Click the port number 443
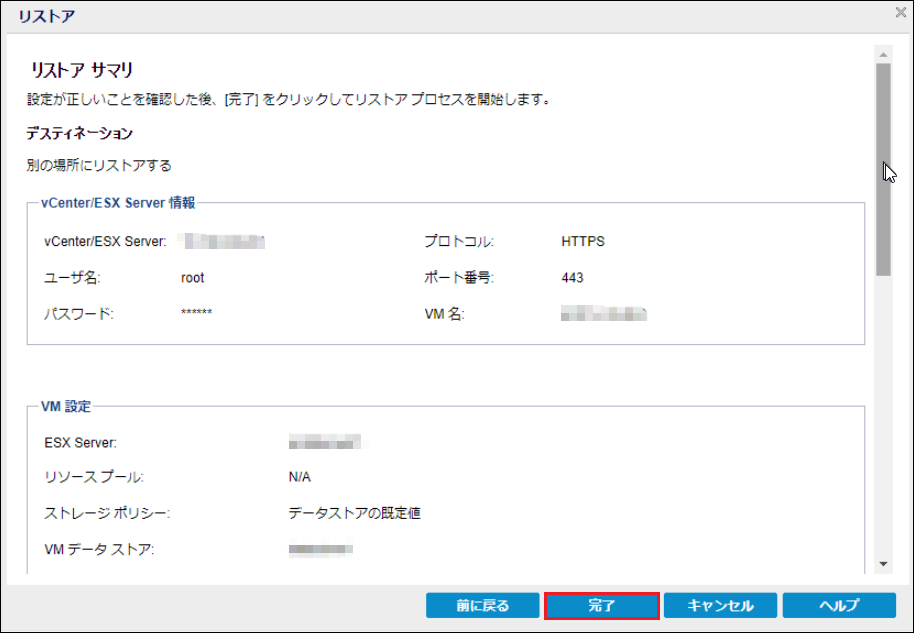The height and width of the screenshot is (633, 914). point(572,278)
